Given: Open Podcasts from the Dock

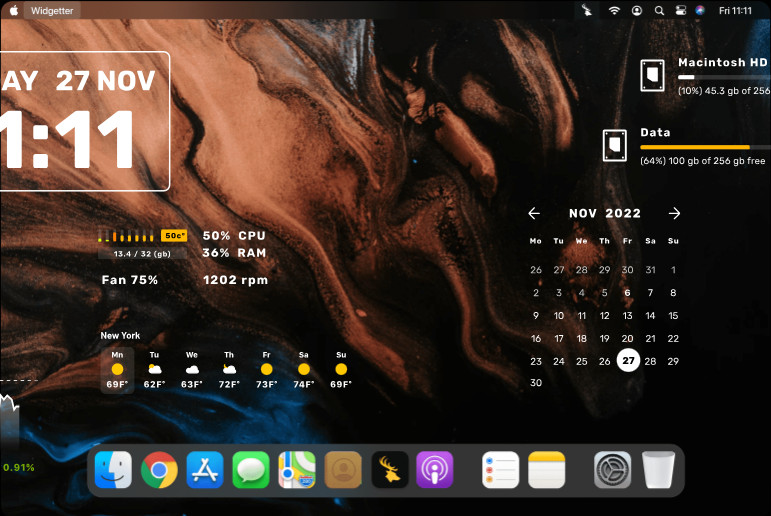Looking at the screenshot, I should pos(435,470).
